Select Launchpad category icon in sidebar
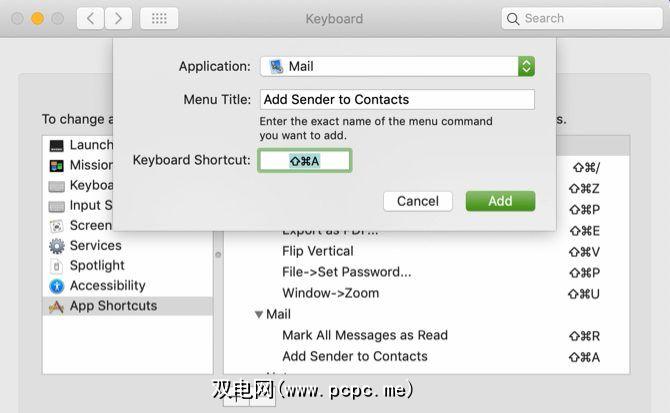Screen dimensions: 670x413 coord(56,146)
